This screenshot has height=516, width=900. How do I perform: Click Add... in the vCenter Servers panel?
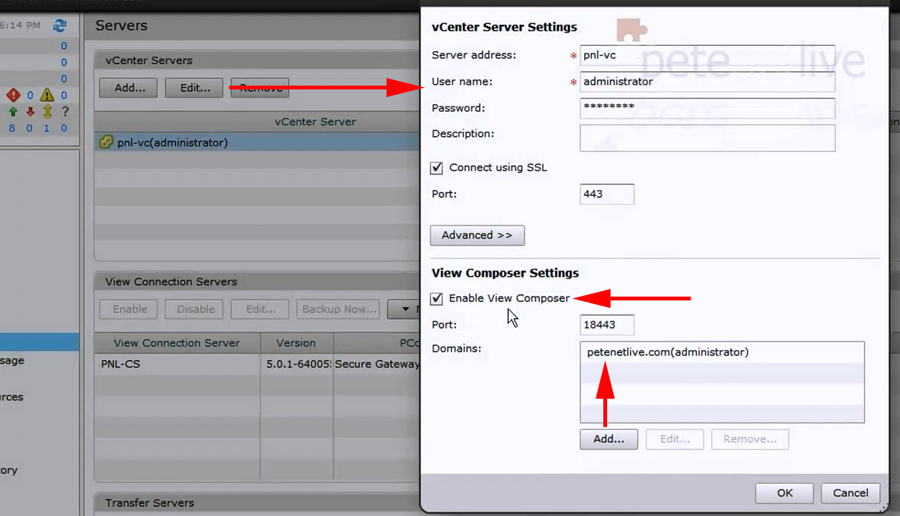click(x=129, y=88)
